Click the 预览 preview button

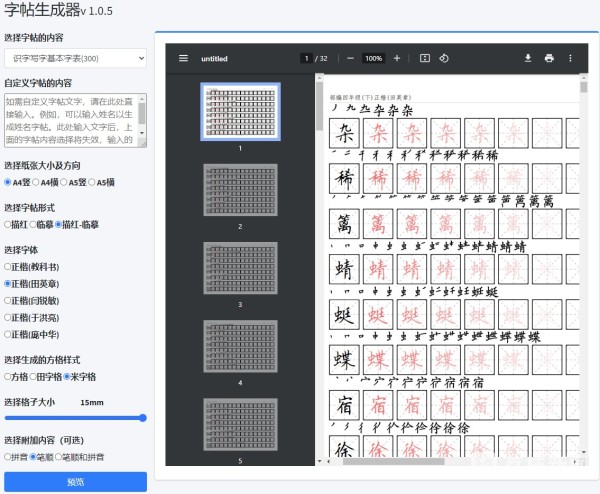75,482
